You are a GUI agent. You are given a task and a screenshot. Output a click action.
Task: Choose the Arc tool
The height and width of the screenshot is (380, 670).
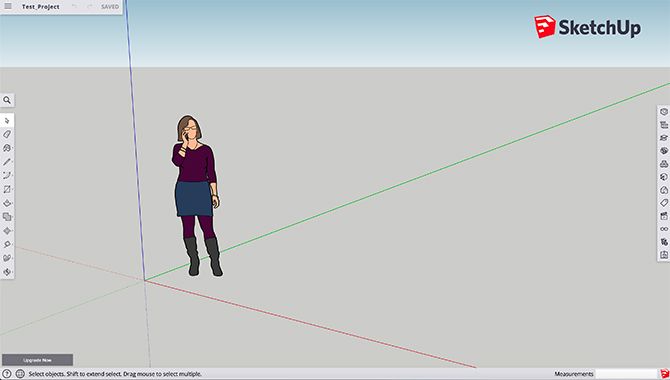(x=7, y=175)
